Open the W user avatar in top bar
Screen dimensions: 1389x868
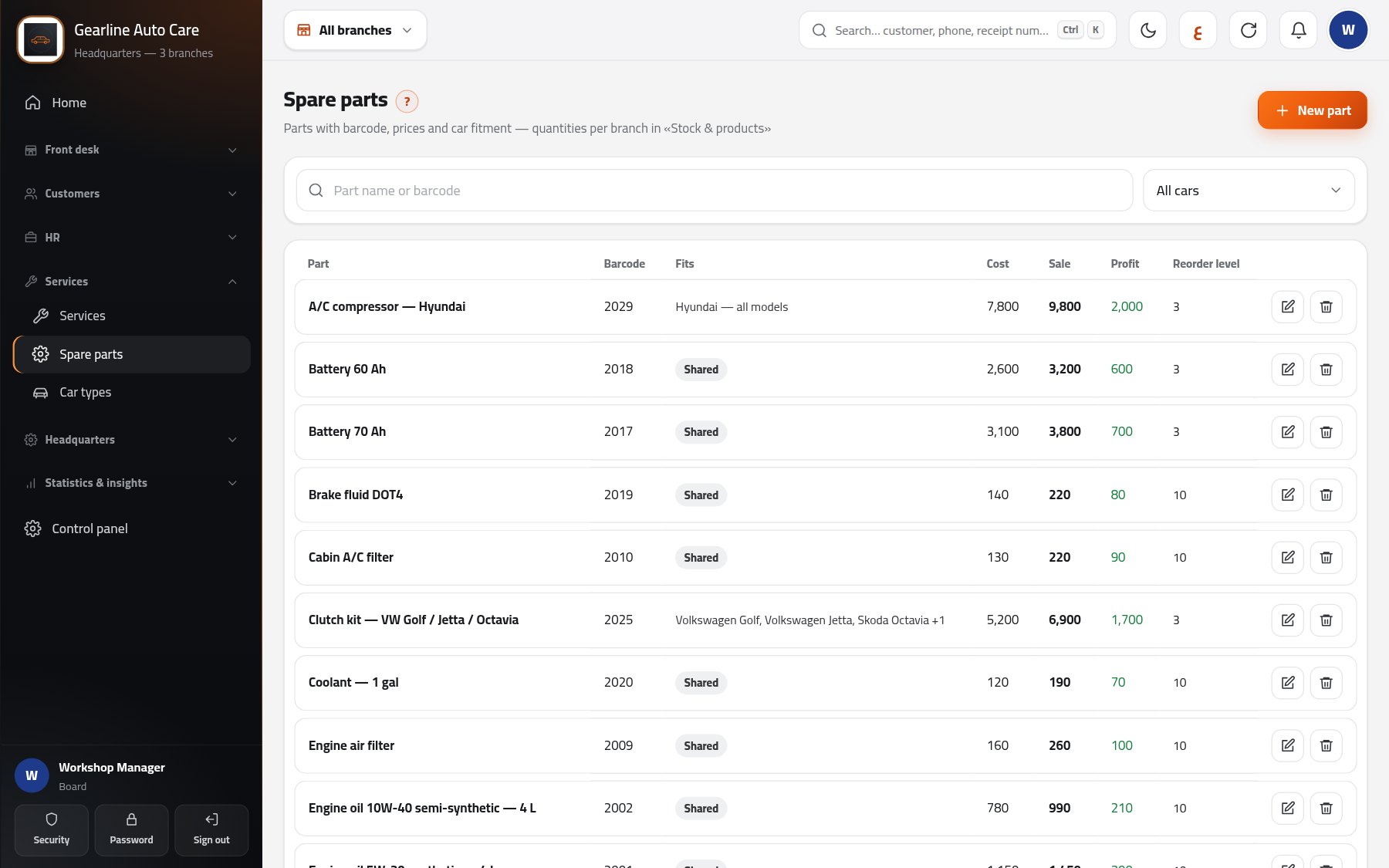tap(1348, 30)
